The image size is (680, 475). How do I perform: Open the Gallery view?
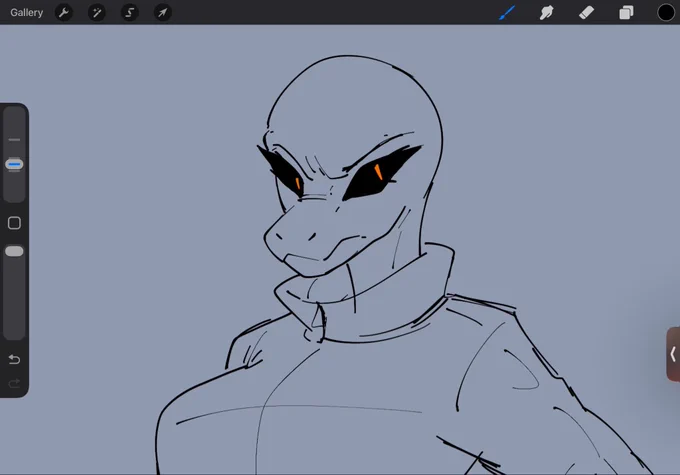(26, 13)
